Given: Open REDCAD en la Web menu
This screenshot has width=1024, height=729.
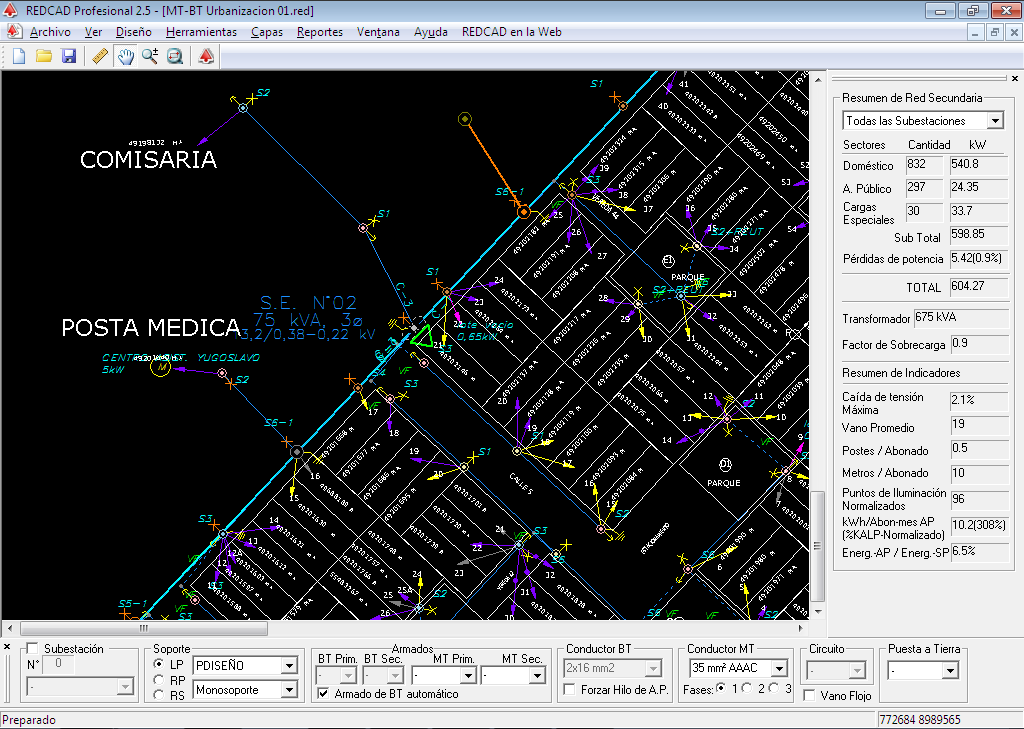Looking at the screenshot, I should (x=511, y=32).
